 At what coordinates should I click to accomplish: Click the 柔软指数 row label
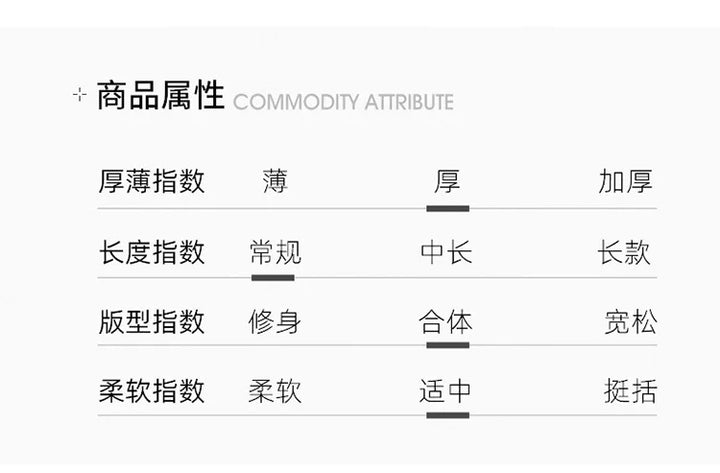(x=152, y=391)
